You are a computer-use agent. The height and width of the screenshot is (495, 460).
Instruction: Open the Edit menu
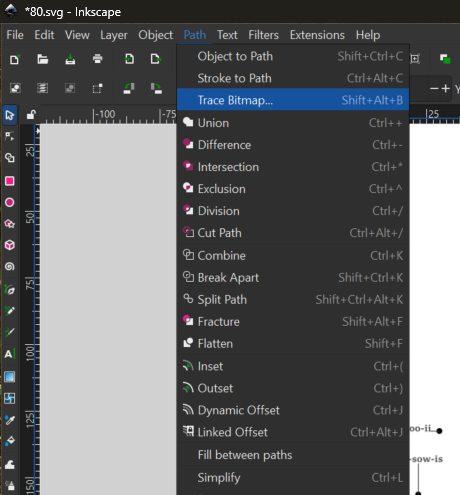pyautogui.click(x=44, y=35)
